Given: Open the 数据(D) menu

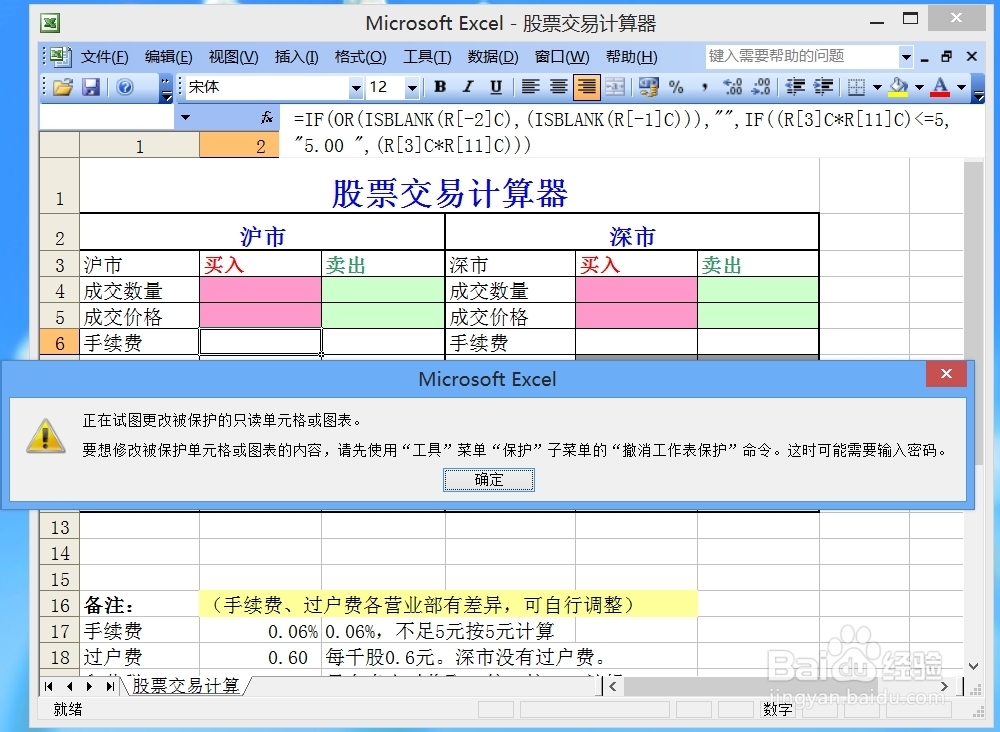Looking at the screenshot, I should point(493,57).
